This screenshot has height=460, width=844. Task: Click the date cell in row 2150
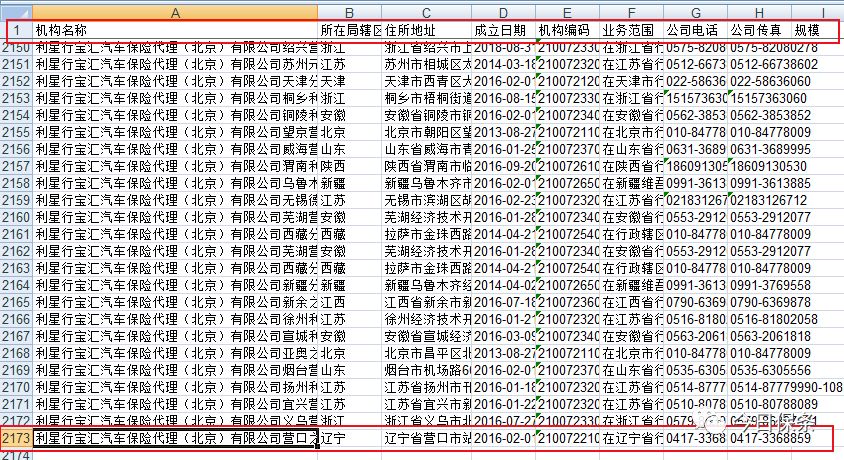tap(503, 47)
